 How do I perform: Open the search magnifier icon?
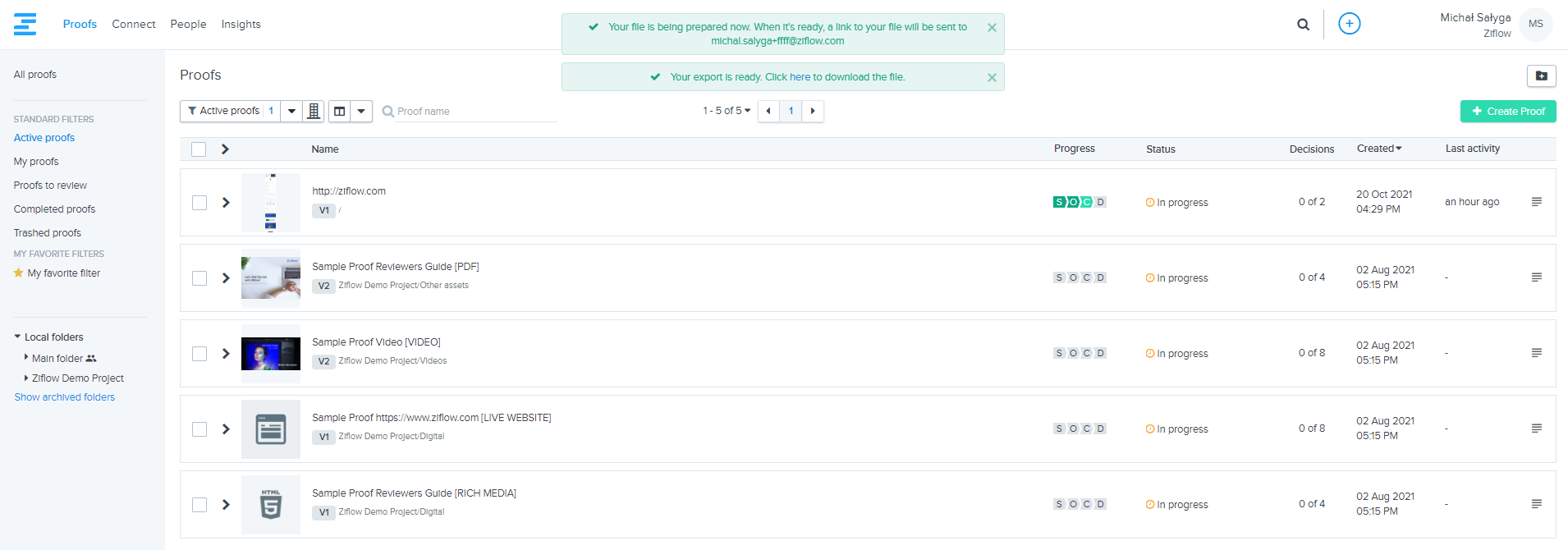[x=1303, y=25]
